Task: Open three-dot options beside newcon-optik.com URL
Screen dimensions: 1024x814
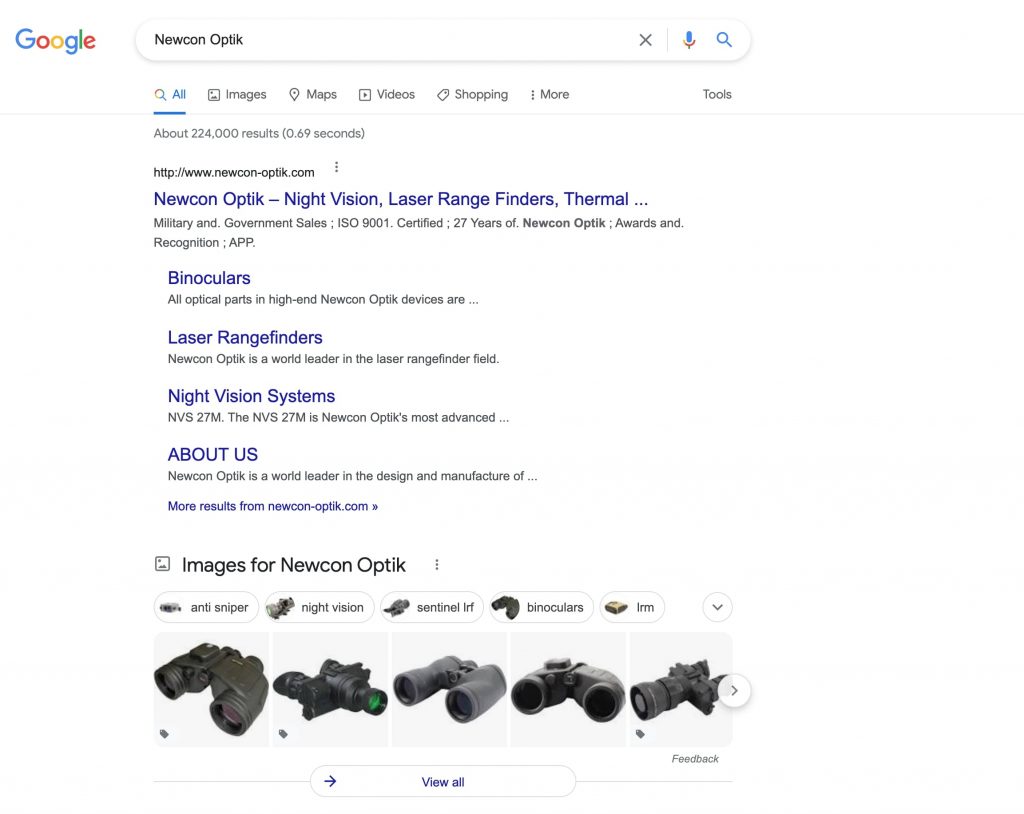Action: click(336, 167)
